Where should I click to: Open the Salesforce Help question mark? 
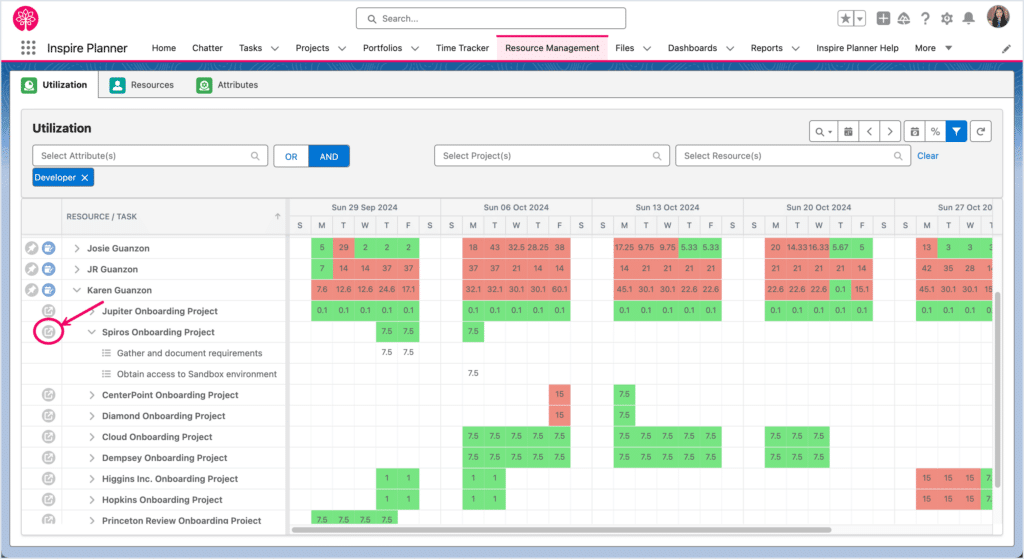click(925, 18)
